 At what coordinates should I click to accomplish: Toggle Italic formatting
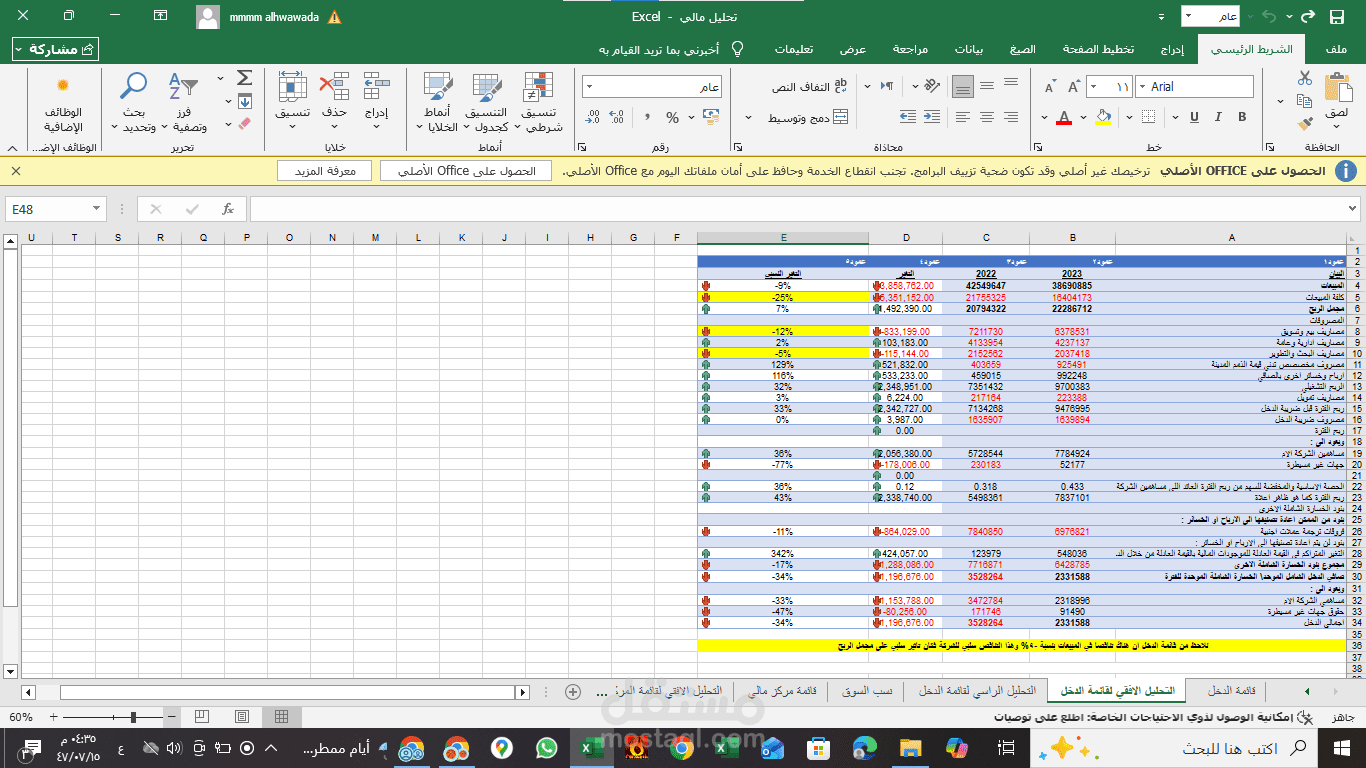1218,116
